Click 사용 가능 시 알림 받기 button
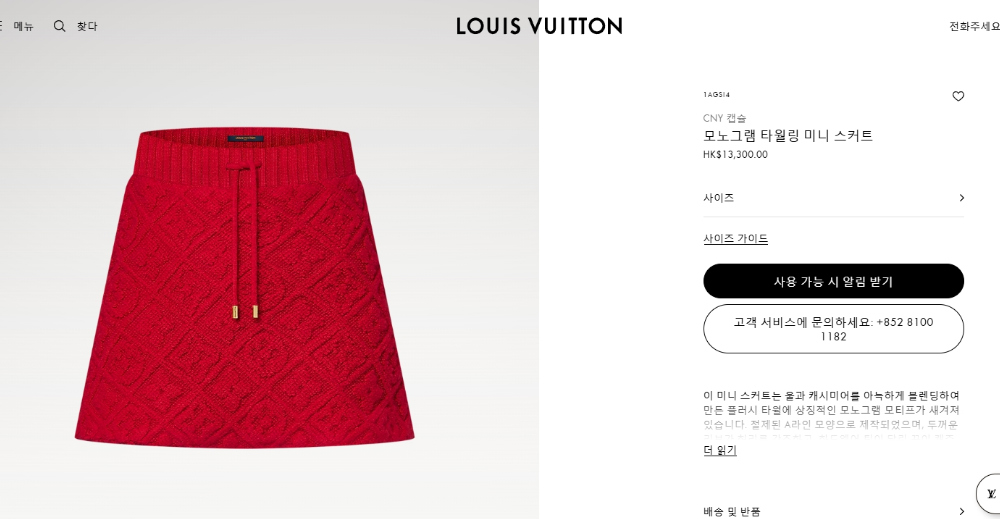 [x=834, y=281]
